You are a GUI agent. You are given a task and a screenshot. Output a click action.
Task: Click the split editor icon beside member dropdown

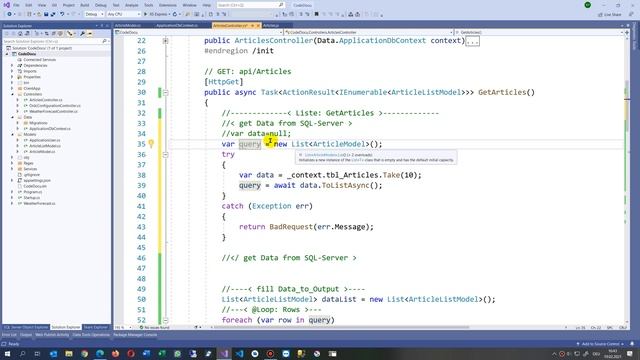[627, 32]
